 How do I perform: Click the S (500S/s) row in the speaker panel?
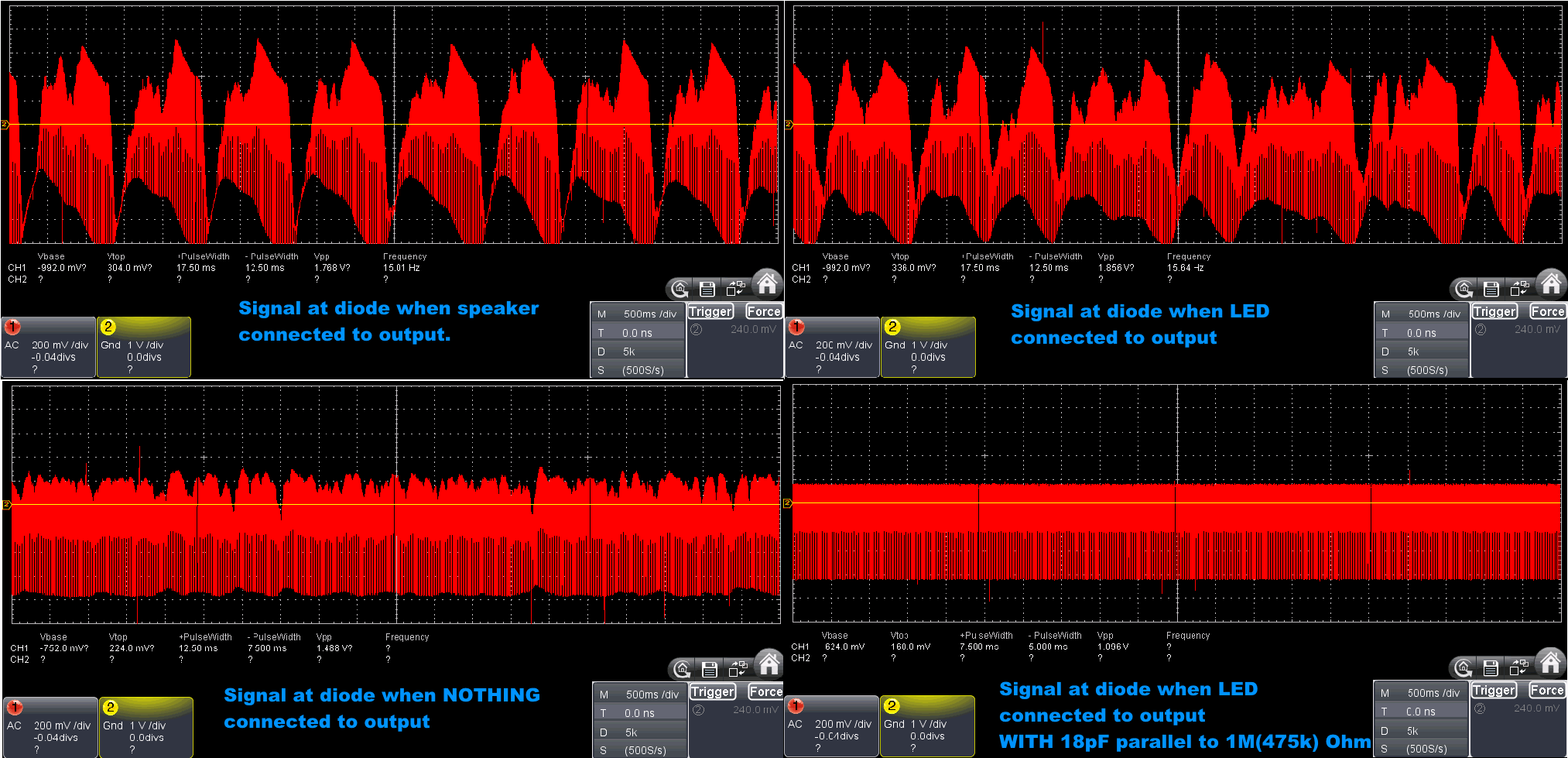click(638, 369)
